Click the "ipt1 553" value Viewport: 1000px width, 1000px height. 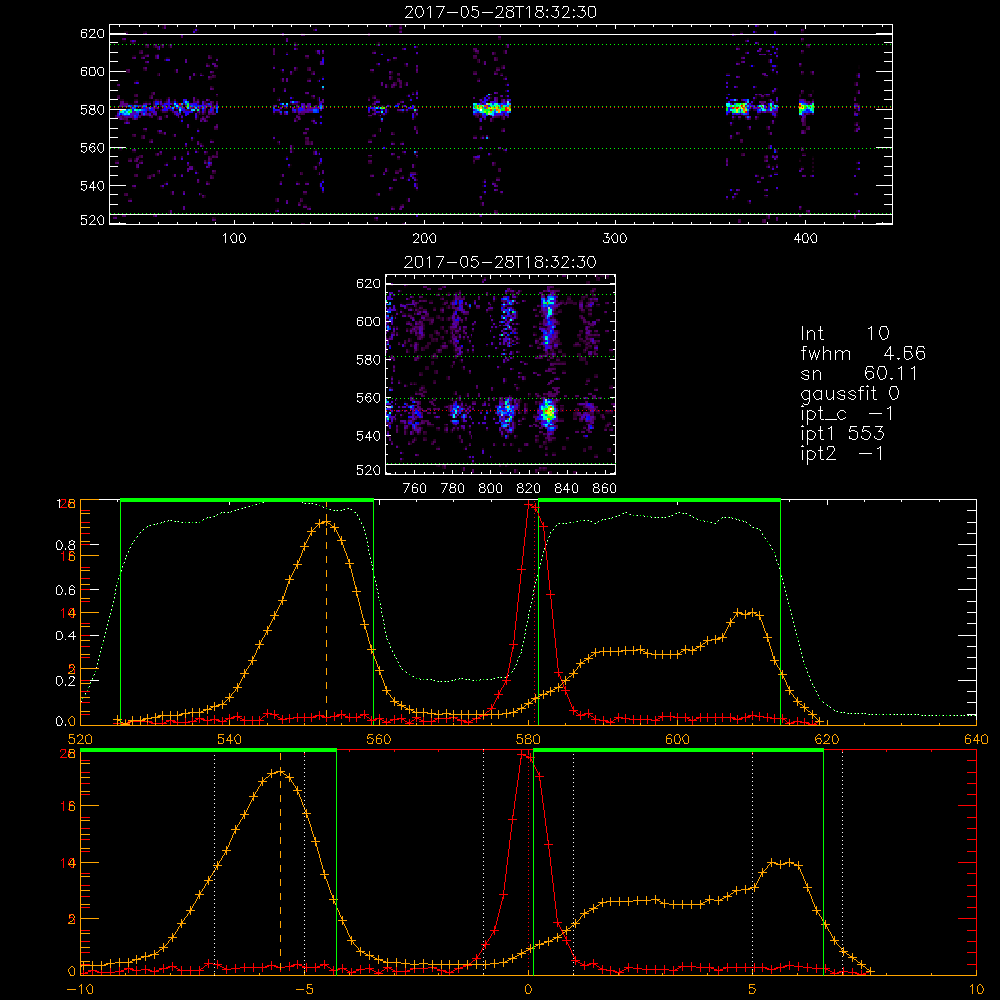[842, 434]
